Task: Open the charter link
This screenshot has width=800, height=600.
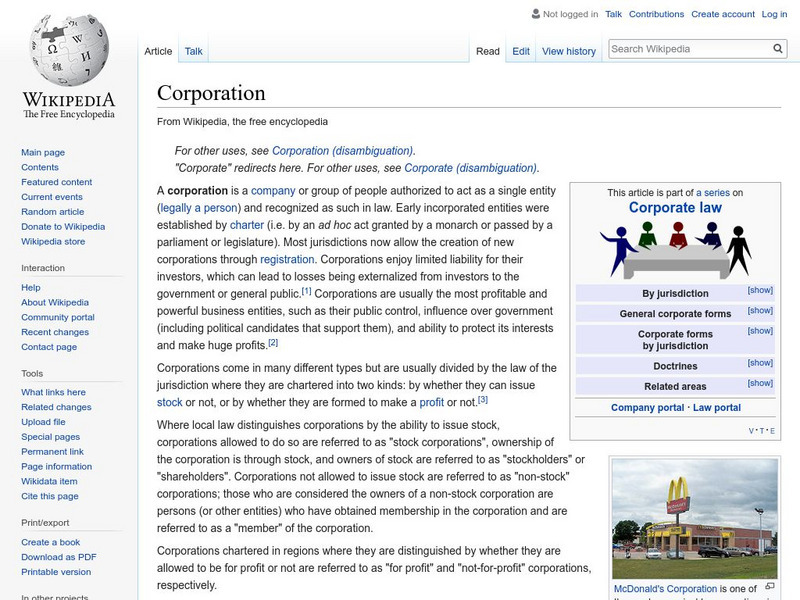Action: pyautogui.click(x=247, y=225)
